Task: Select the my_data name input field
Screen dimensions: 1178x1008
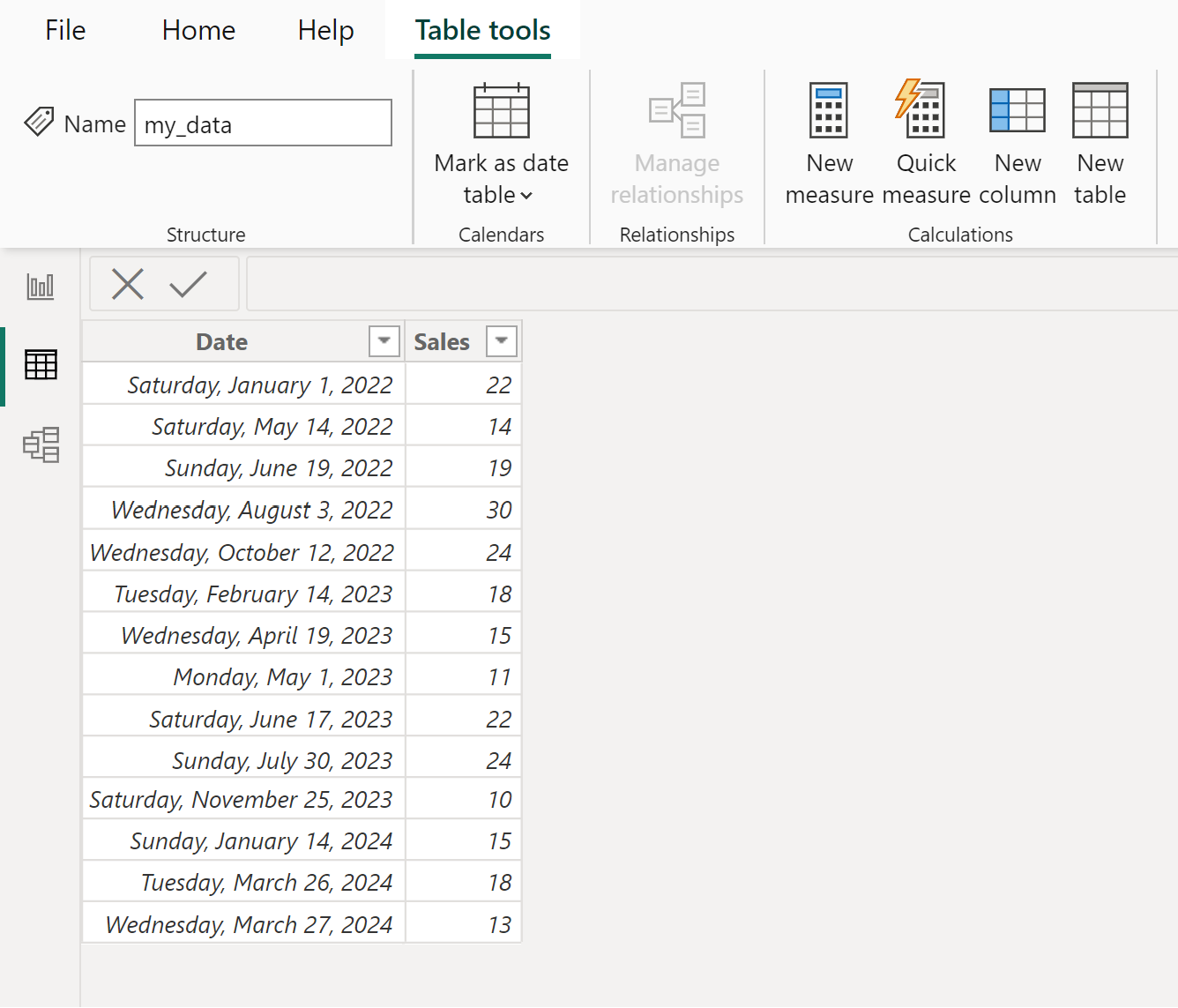Action: pyautogui.click(x=262, y=123)
